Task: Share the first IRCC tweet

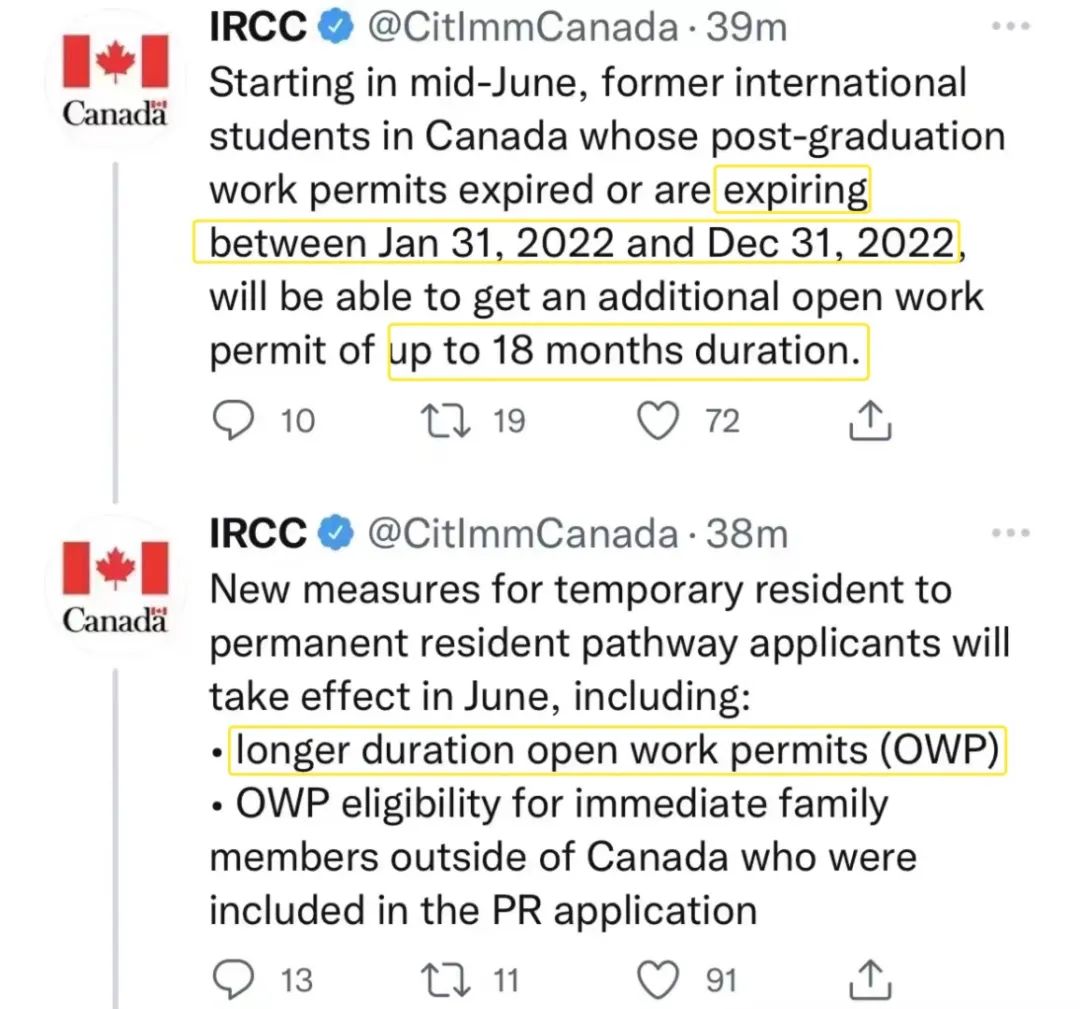Action: tap(869, 421)
